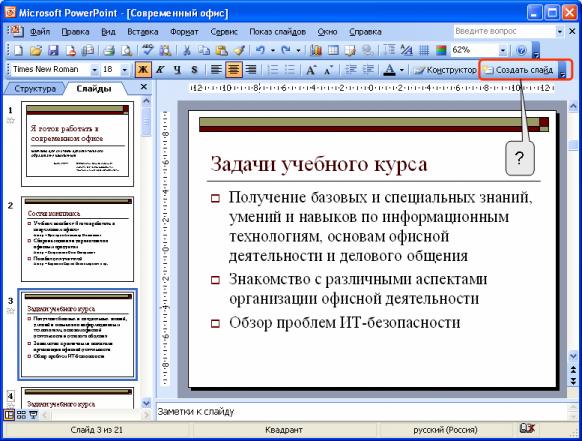The width and height of the screenshot is (582, 441).
Task: Toggle Underline formatting (Ч)
Action: click(x=177, y=70)
